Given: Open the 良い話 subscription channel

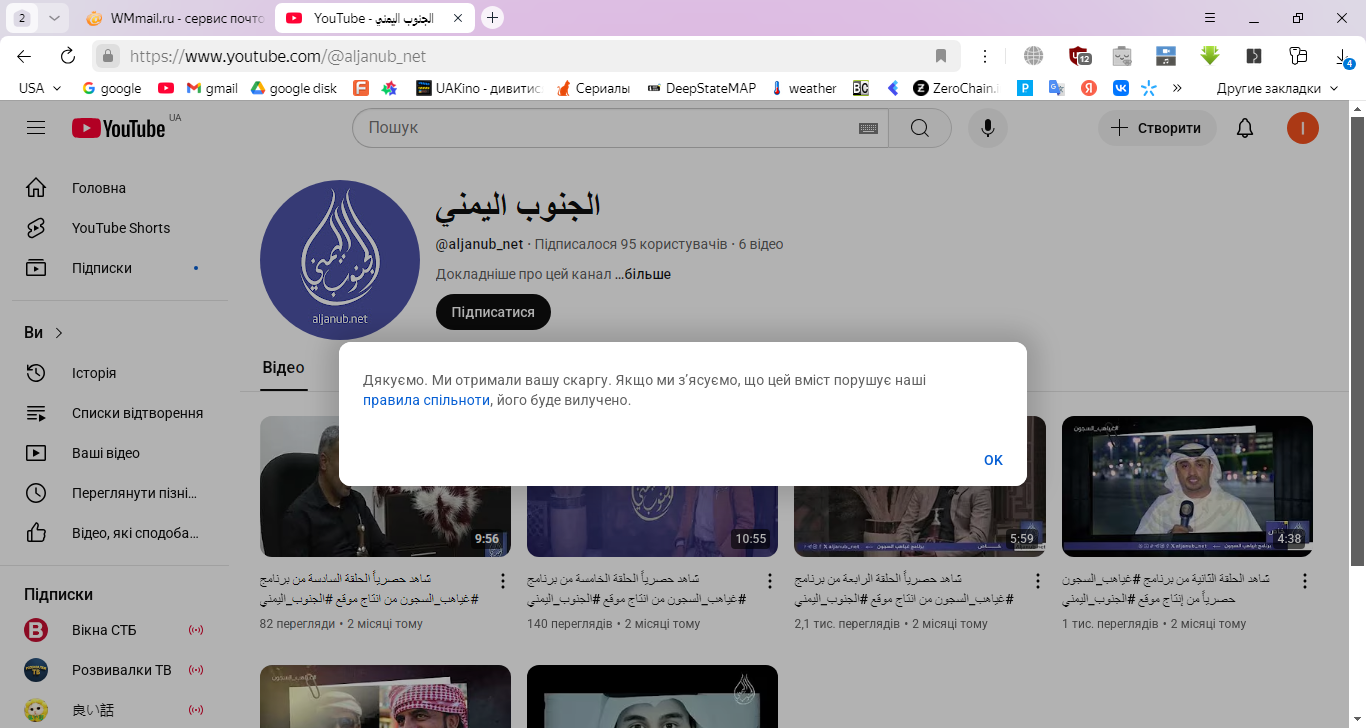Looking at the screenshot, I should (x=120, y=710).
